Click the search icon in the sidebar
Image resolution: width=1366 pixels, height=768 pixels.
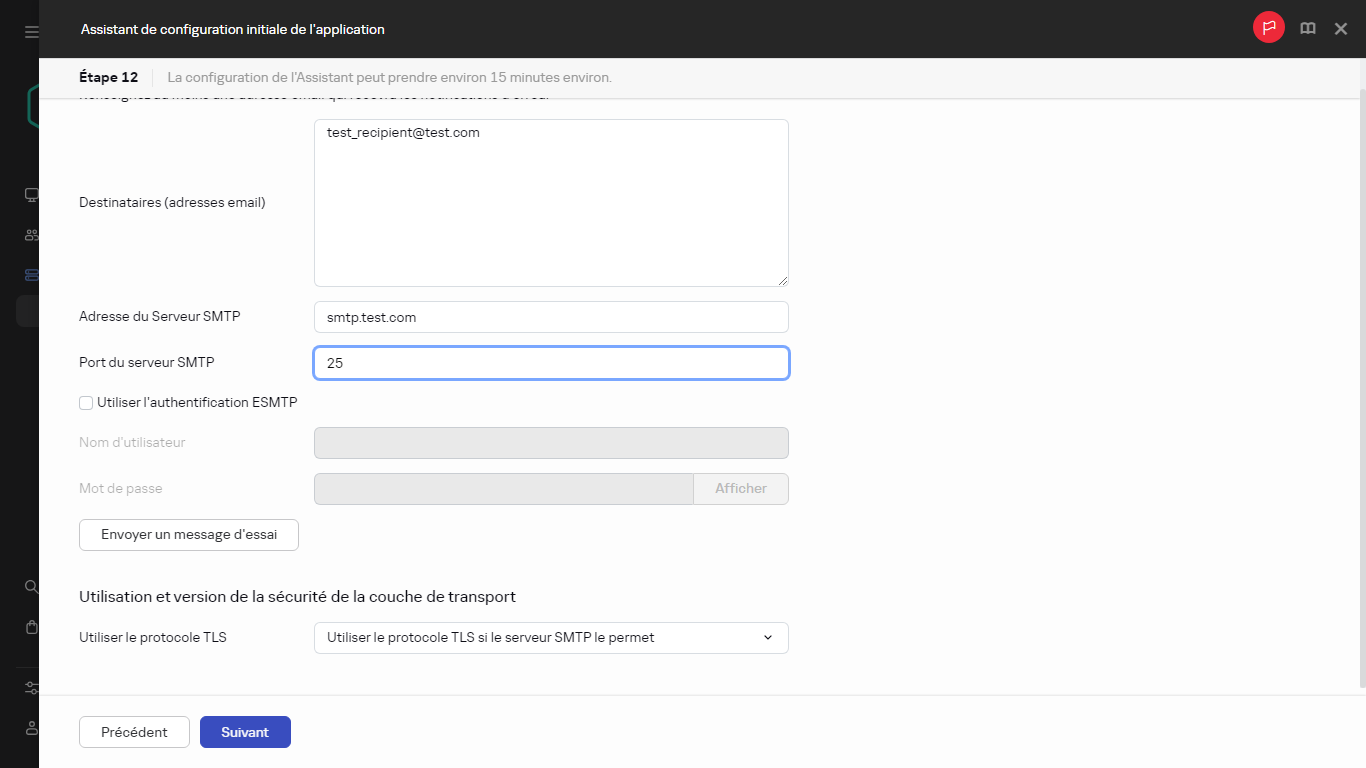click(30, 586)
